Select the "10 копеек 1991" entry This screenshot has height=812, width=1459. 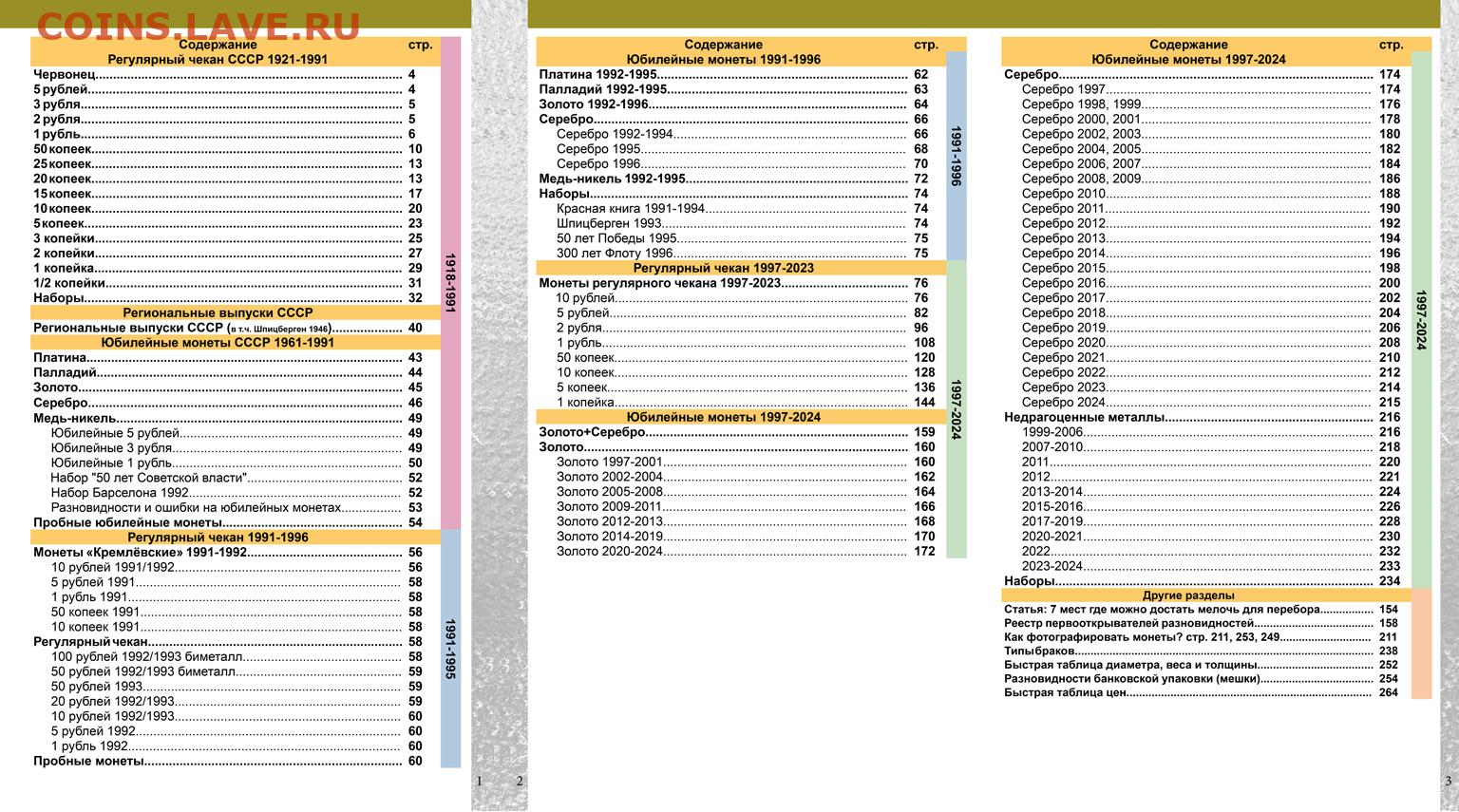(236, 627)
